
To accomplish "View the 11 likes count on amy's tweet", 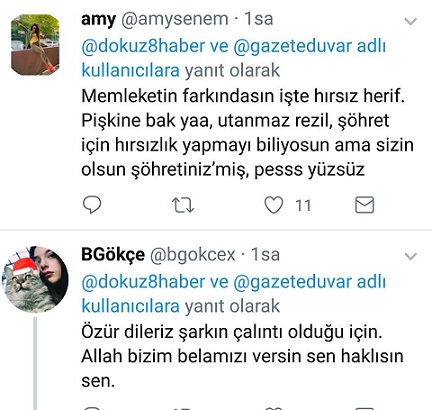I will [303, 206].
